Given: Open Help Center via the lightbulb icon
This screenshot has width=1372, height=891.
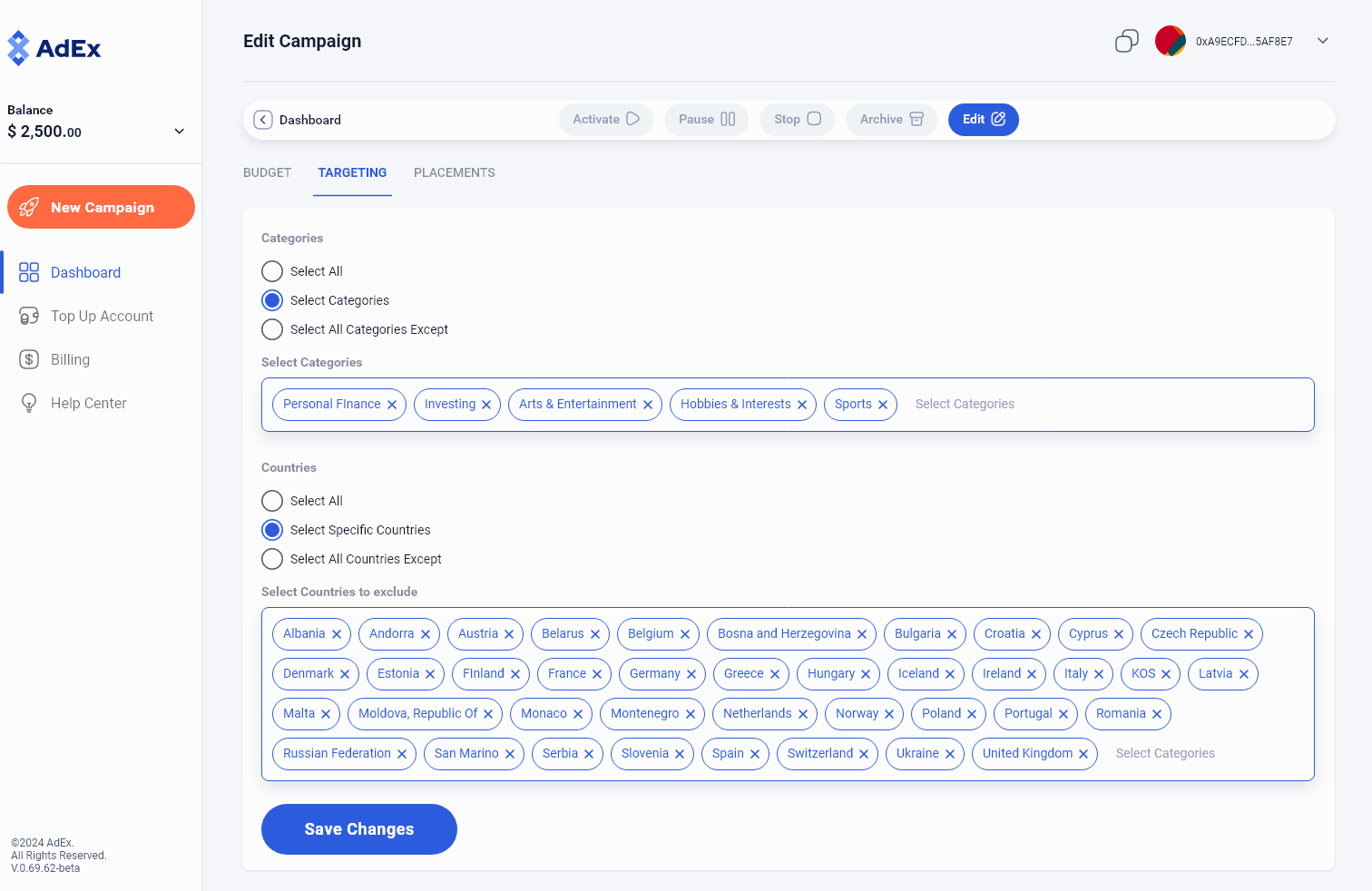Looking at the screenshot, I should (28, 402).
